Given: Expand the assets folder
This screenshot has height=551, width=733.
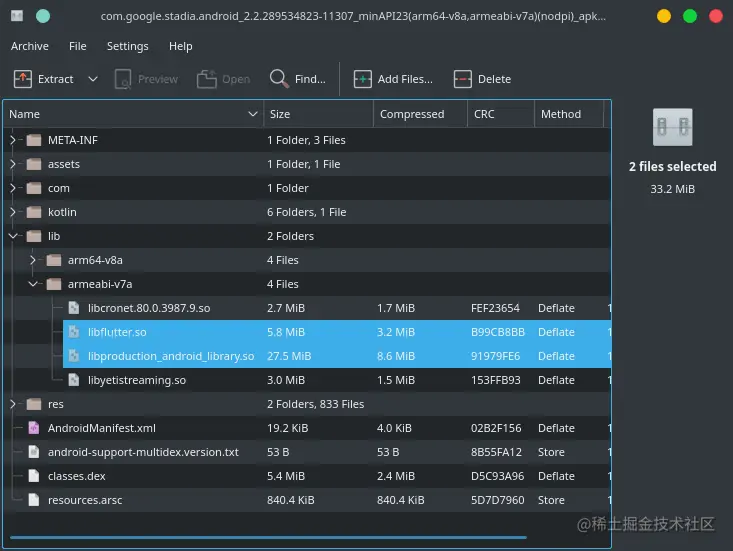Looking at the screenshot, I should (x=13, y=164).
